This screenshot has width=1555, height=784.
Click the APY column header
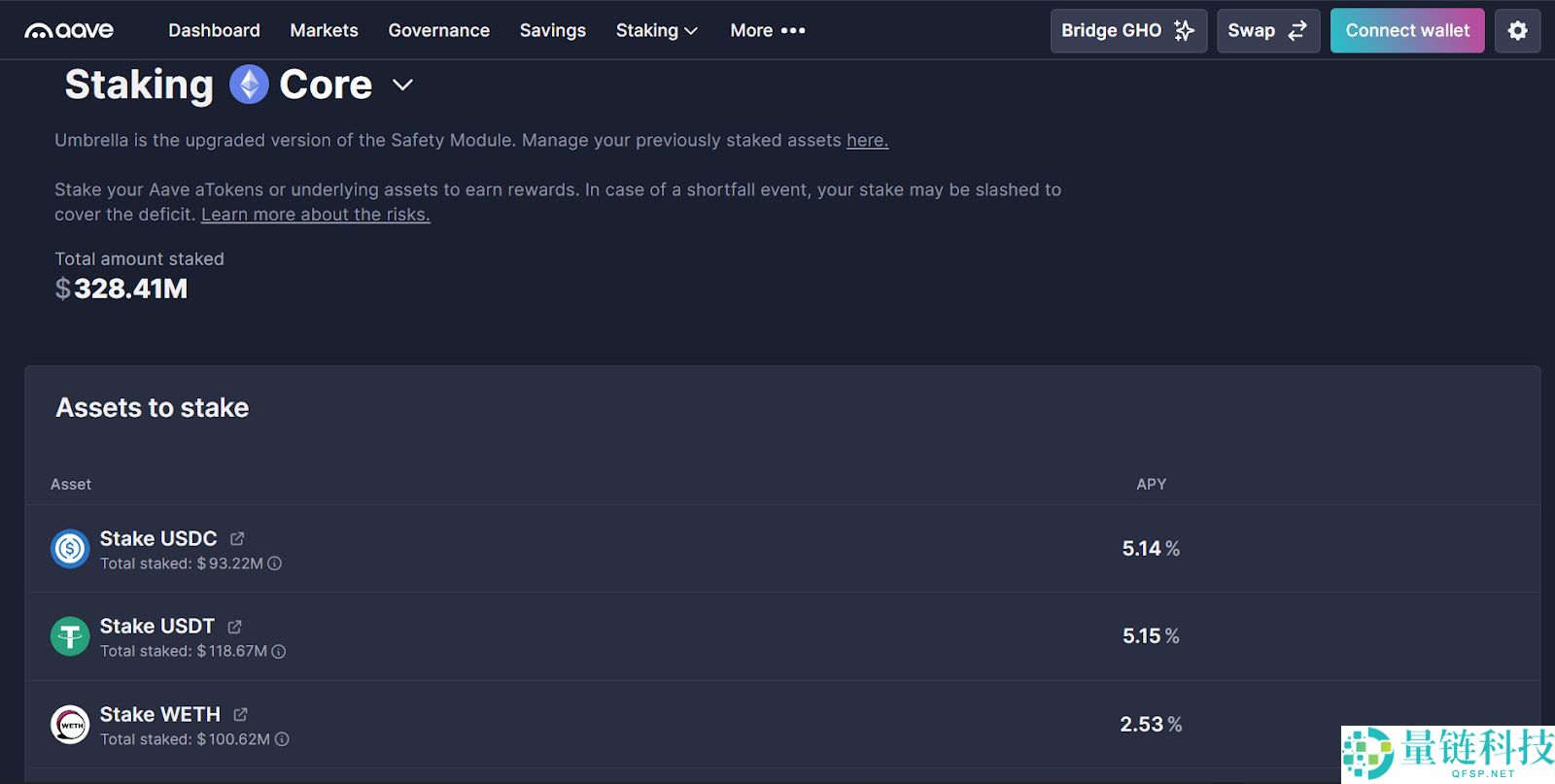(x=1151, y=484)
